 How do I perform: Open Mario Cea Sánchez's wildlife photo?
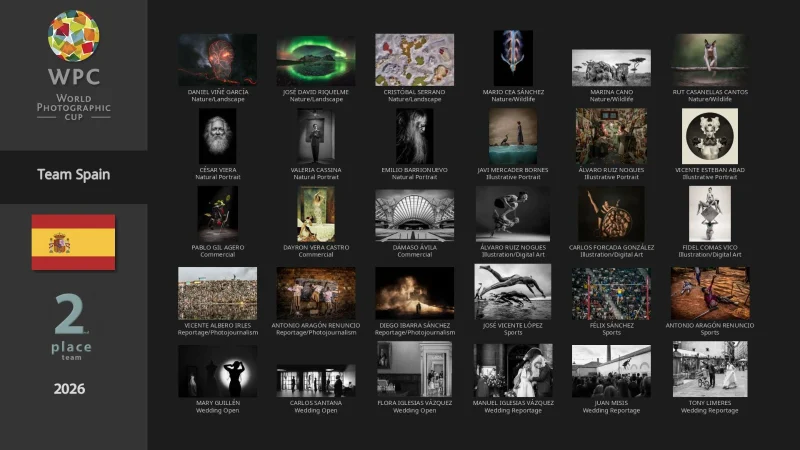click(x=513, y=59)
